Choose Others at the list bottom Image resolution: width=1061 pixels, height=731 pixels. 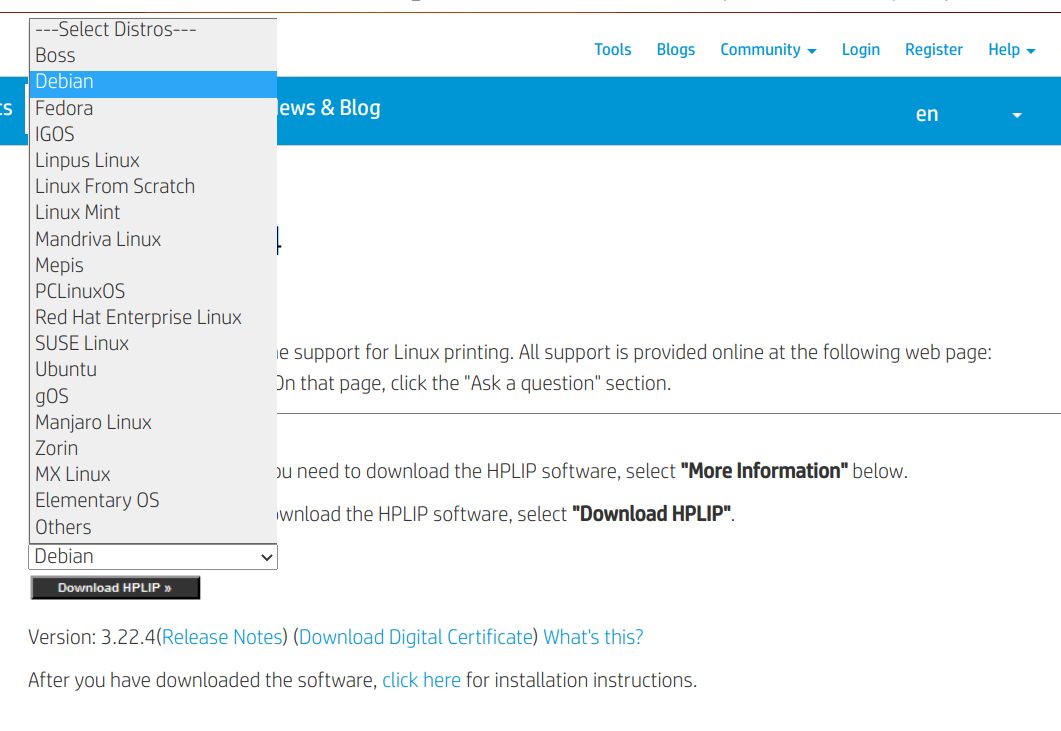(x=153, y=527)
